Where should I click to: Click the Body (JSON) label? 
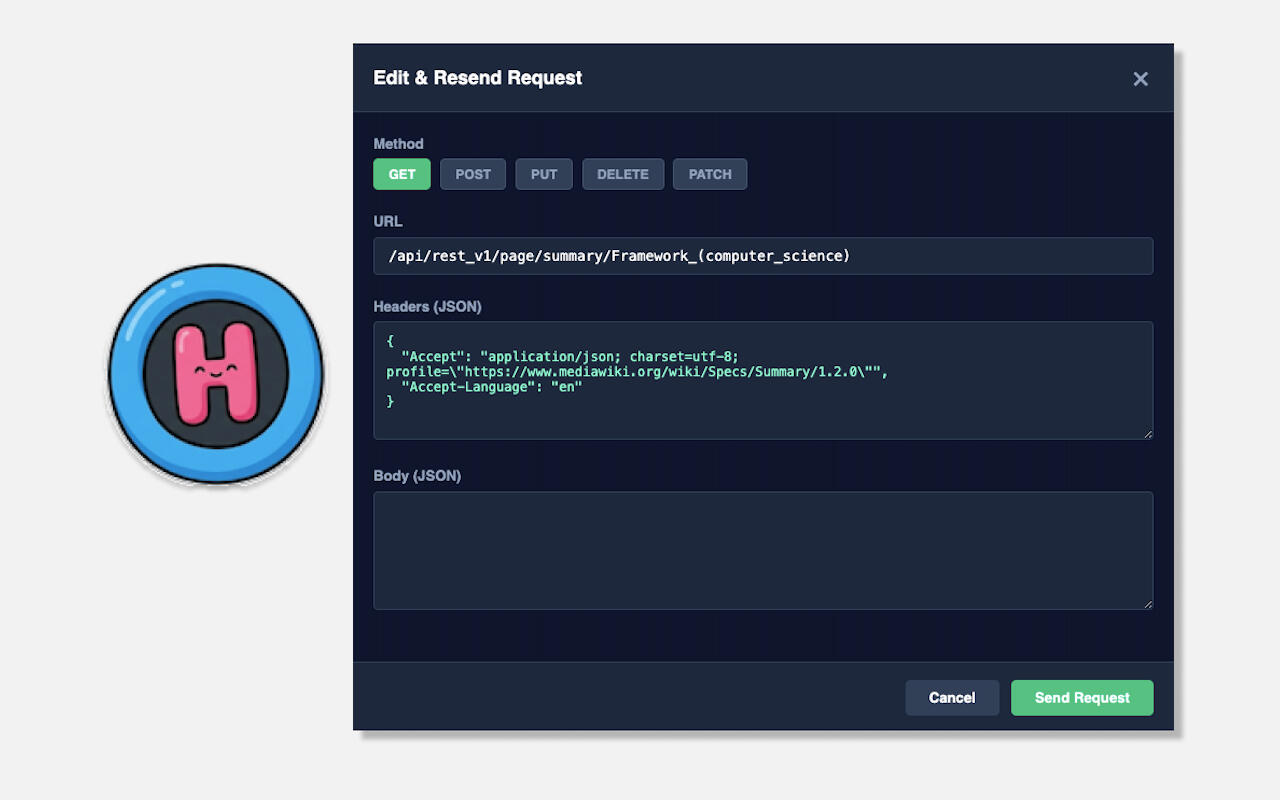(x=417, y=476)
